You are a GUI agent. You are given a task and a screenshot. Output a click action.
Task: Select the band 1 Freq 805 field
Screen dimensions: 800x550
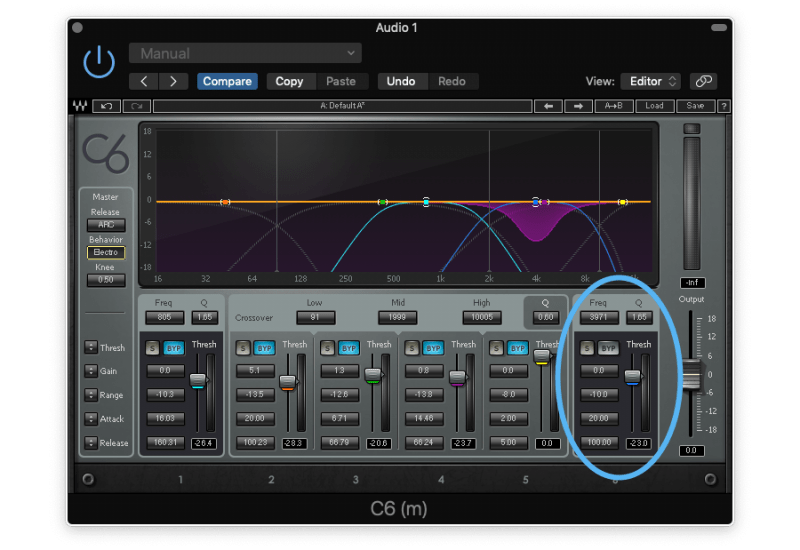[164, 317]
